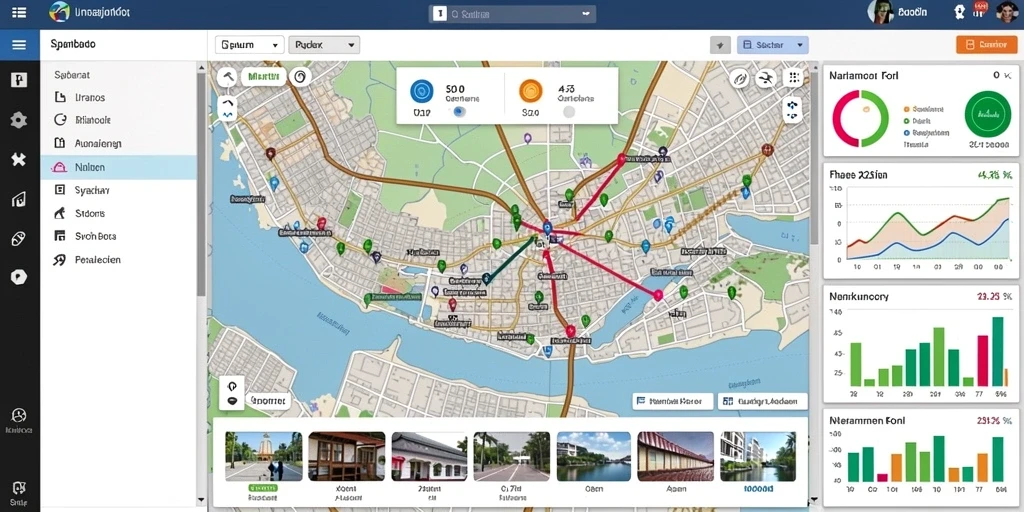The width and height of the screenshot is (1024, 512).
Task: Open the gear settings icon in left rail
Action: coord(19,120)
